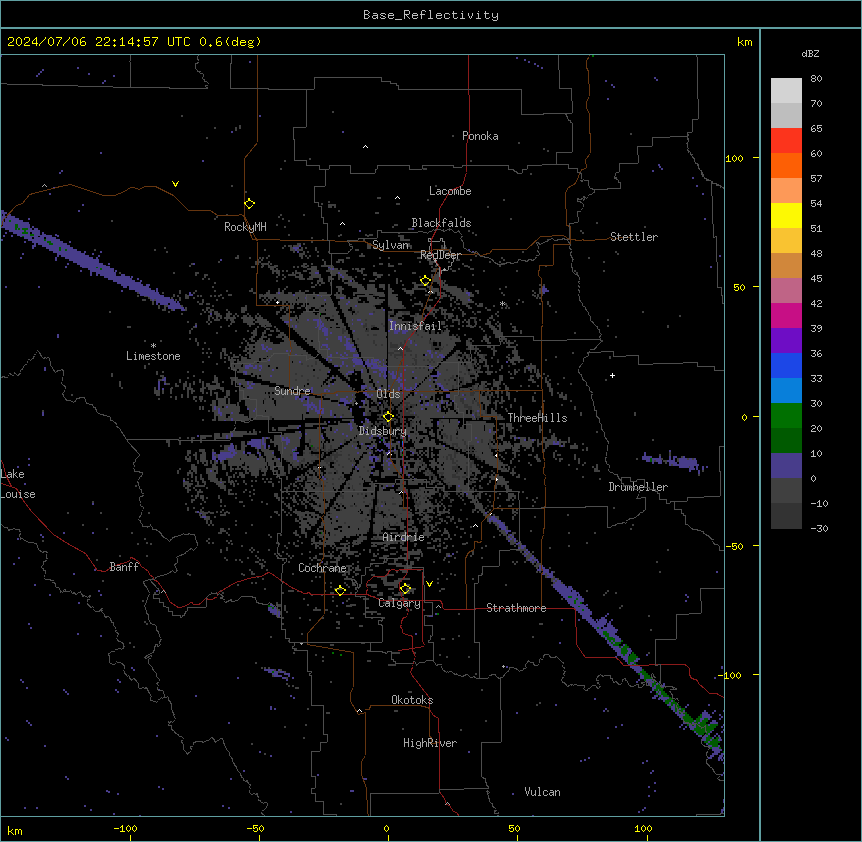Click the slate-purple 10 dBZ legend swatch

pyautogui.click(x=786, y=466)
